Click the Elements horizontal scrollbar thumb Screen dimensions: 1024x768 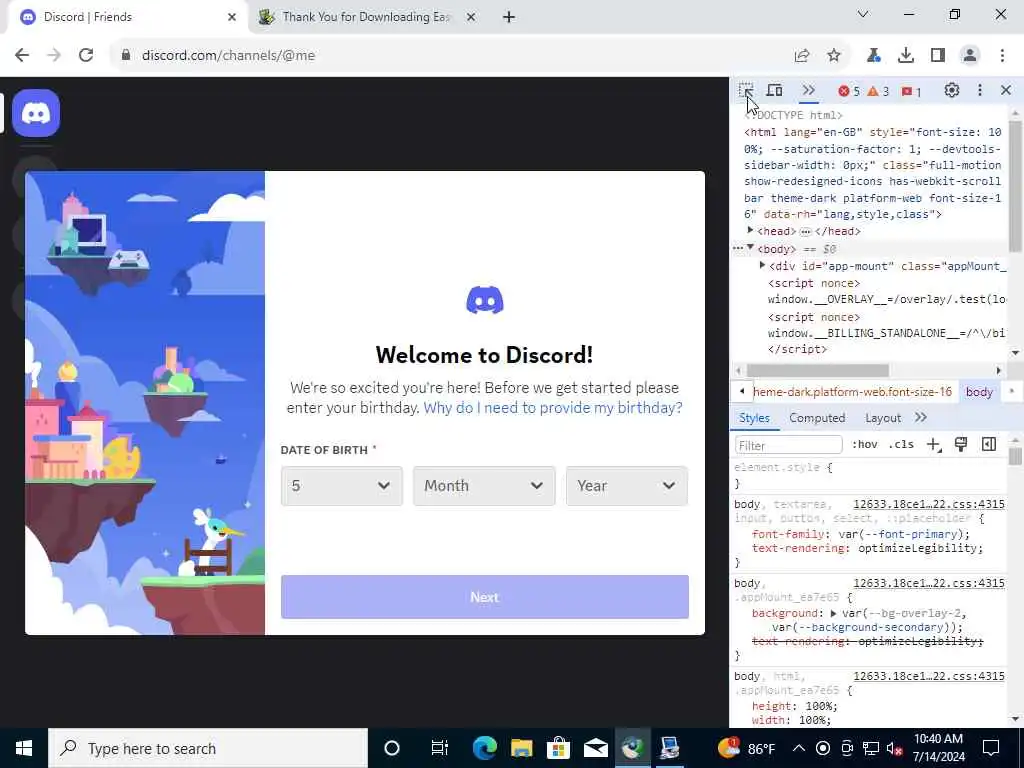(818, 370)
